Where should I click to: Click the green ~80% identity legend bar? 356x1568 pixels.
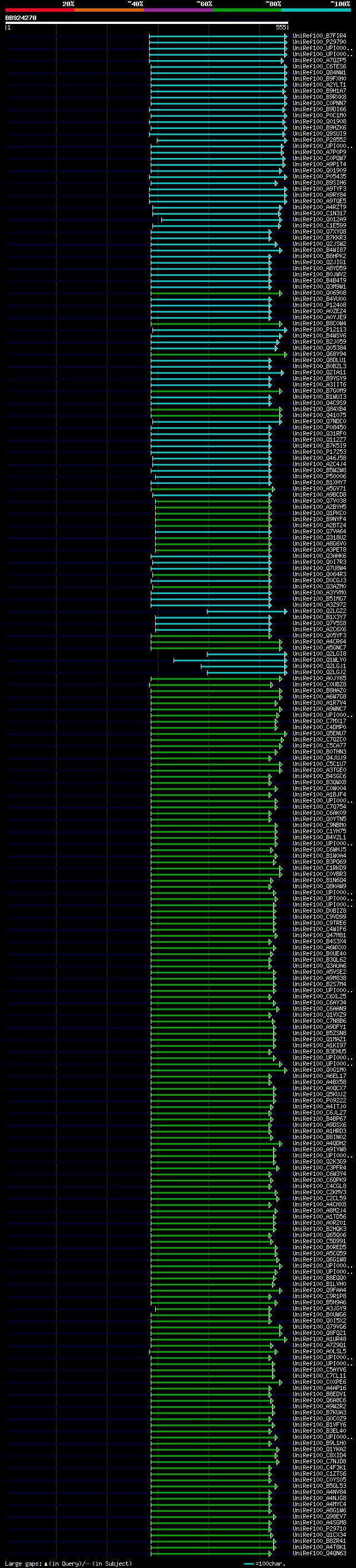pyautogui.click(x=247, y=10)
